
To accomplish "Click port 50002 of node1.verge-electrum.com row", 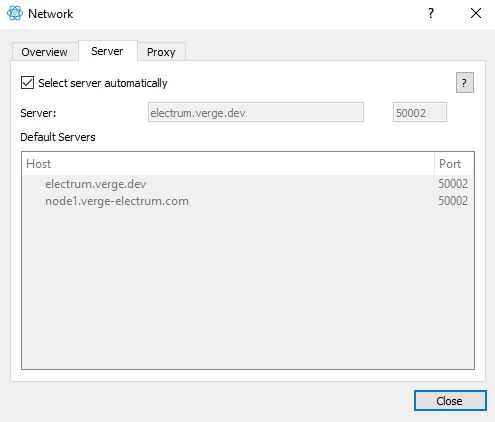I will point(453,201).
